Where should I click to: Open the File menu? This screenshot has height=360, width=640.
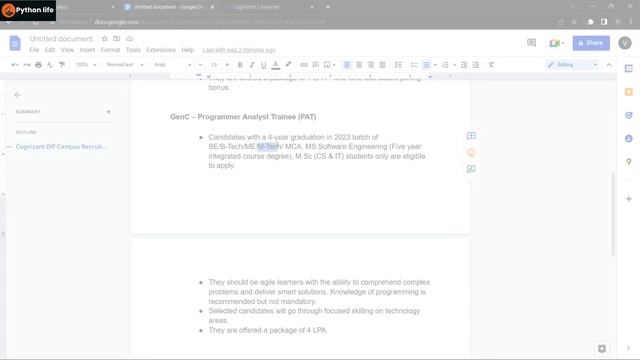[x=34, y=50]
